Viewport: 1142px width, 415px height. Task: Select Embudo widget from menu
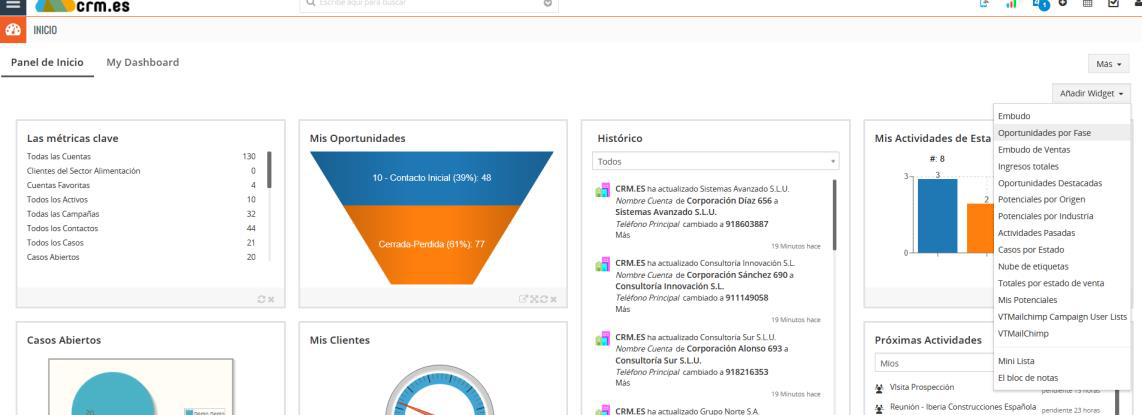pyautogui.click(x=1062, y=116)
